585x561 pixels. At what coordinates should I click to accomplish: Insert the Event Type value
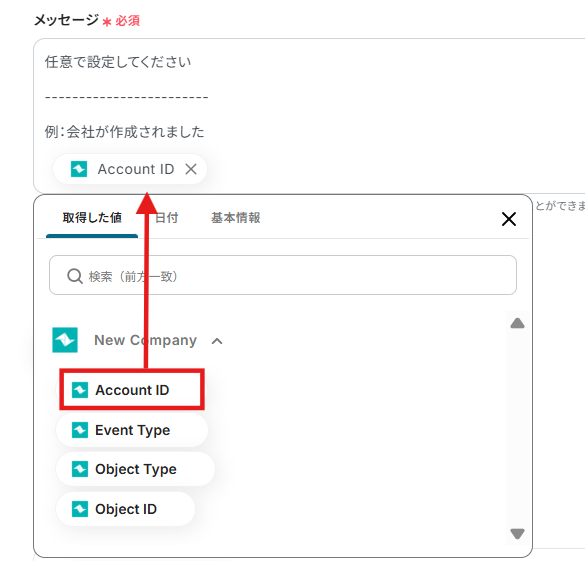coord(132,430)
